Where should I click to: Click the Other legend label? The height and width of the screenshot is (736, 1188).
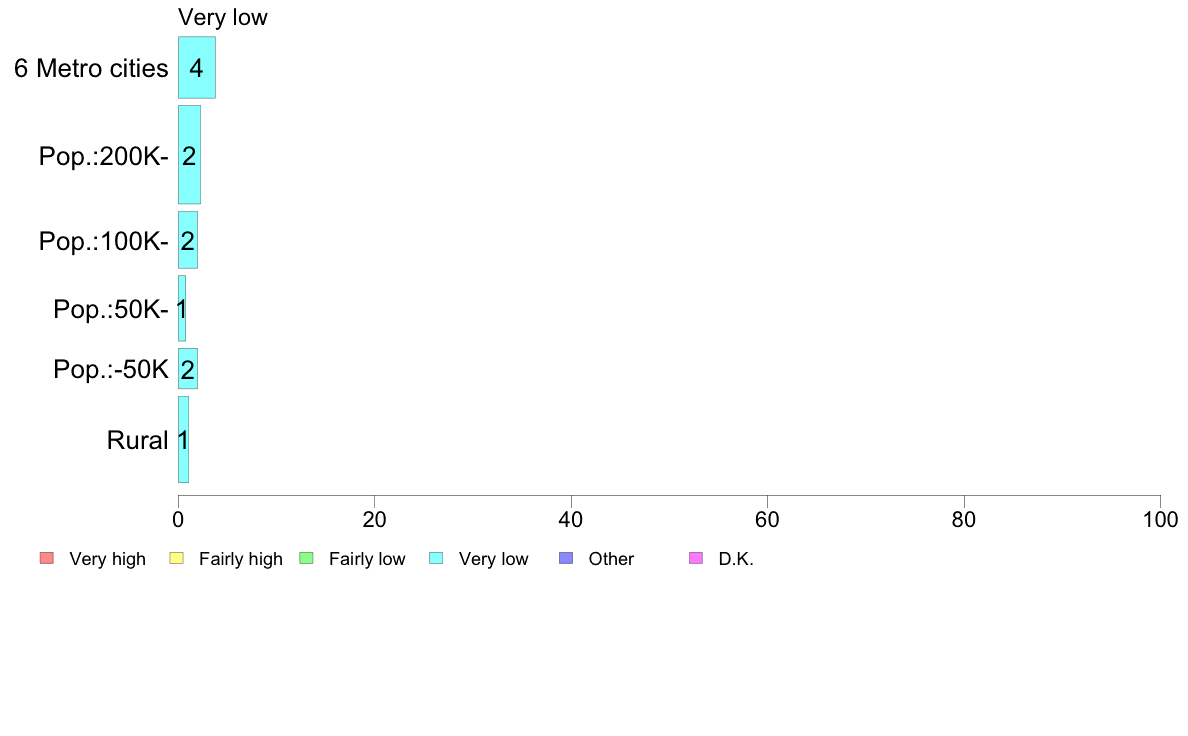pos(611,559)
